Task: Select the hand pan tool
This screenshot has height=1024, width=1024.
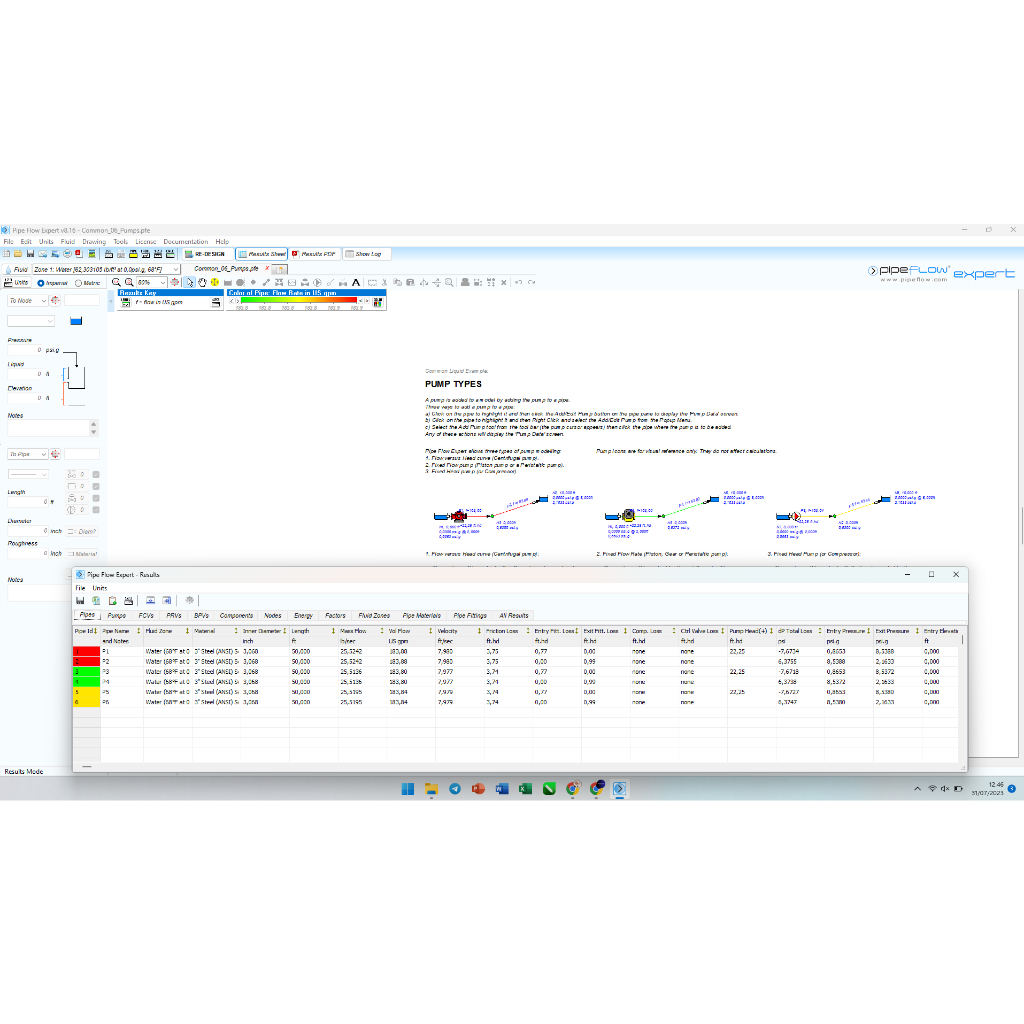Action: (202, 282)
